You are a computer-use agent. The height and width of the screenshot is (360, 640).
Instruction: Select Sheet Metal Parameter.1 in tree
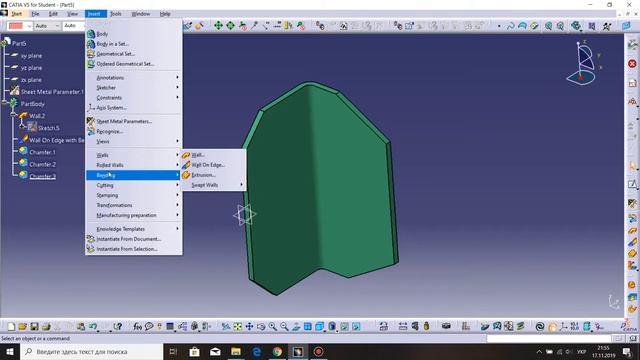pyautogui.click(x=52, y=92)
